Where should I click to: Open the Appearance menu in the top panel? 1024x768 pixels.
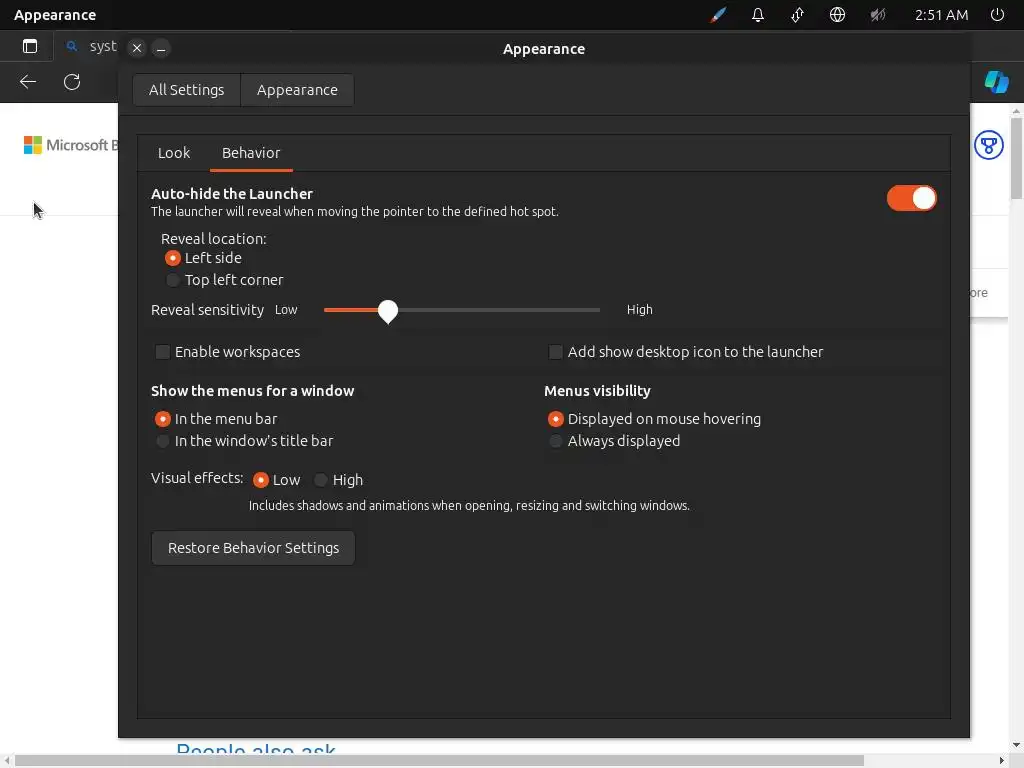coord(55,14)
